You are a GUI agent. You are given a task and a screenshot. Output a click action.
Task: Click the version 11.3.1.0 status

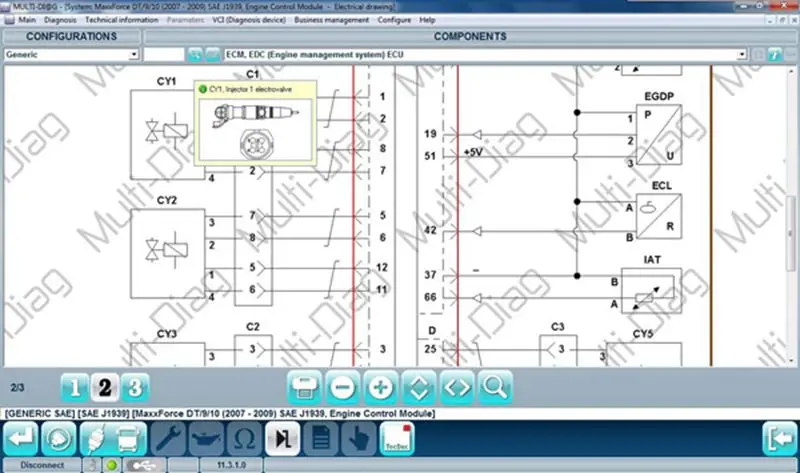tap(231, 465)
